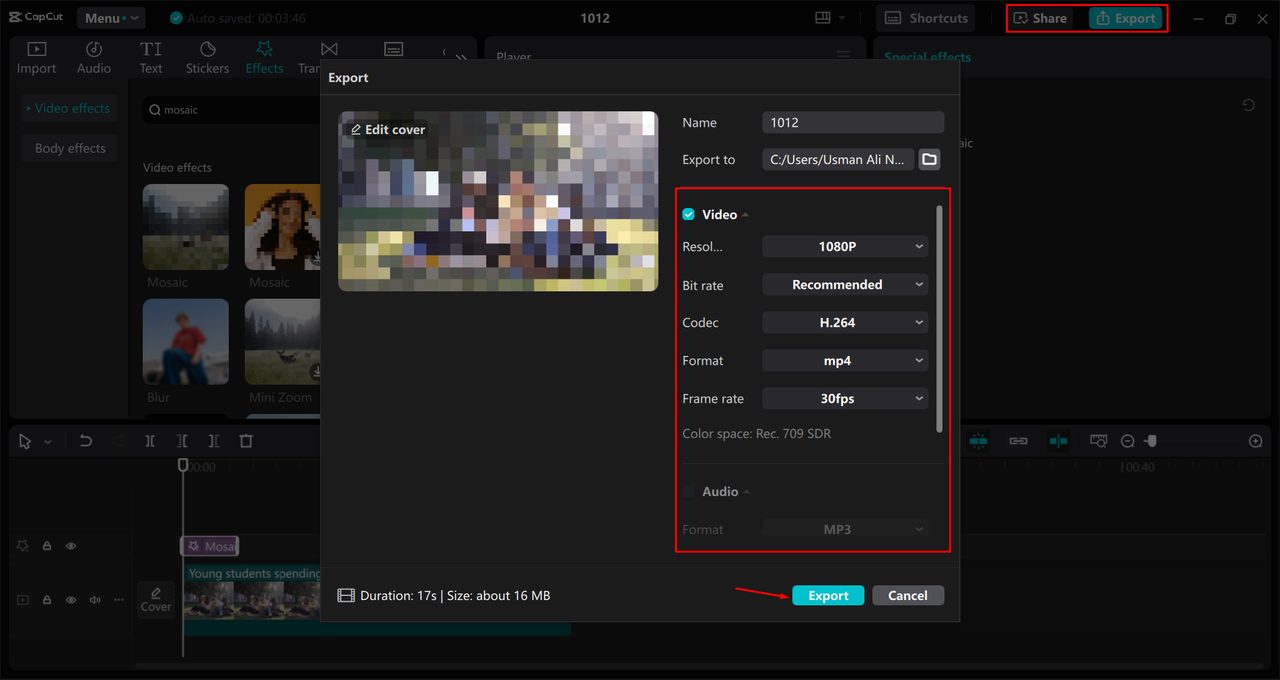Click the Export settings scrollbar
The image size is (1280, 680).
tap(939, 320)
